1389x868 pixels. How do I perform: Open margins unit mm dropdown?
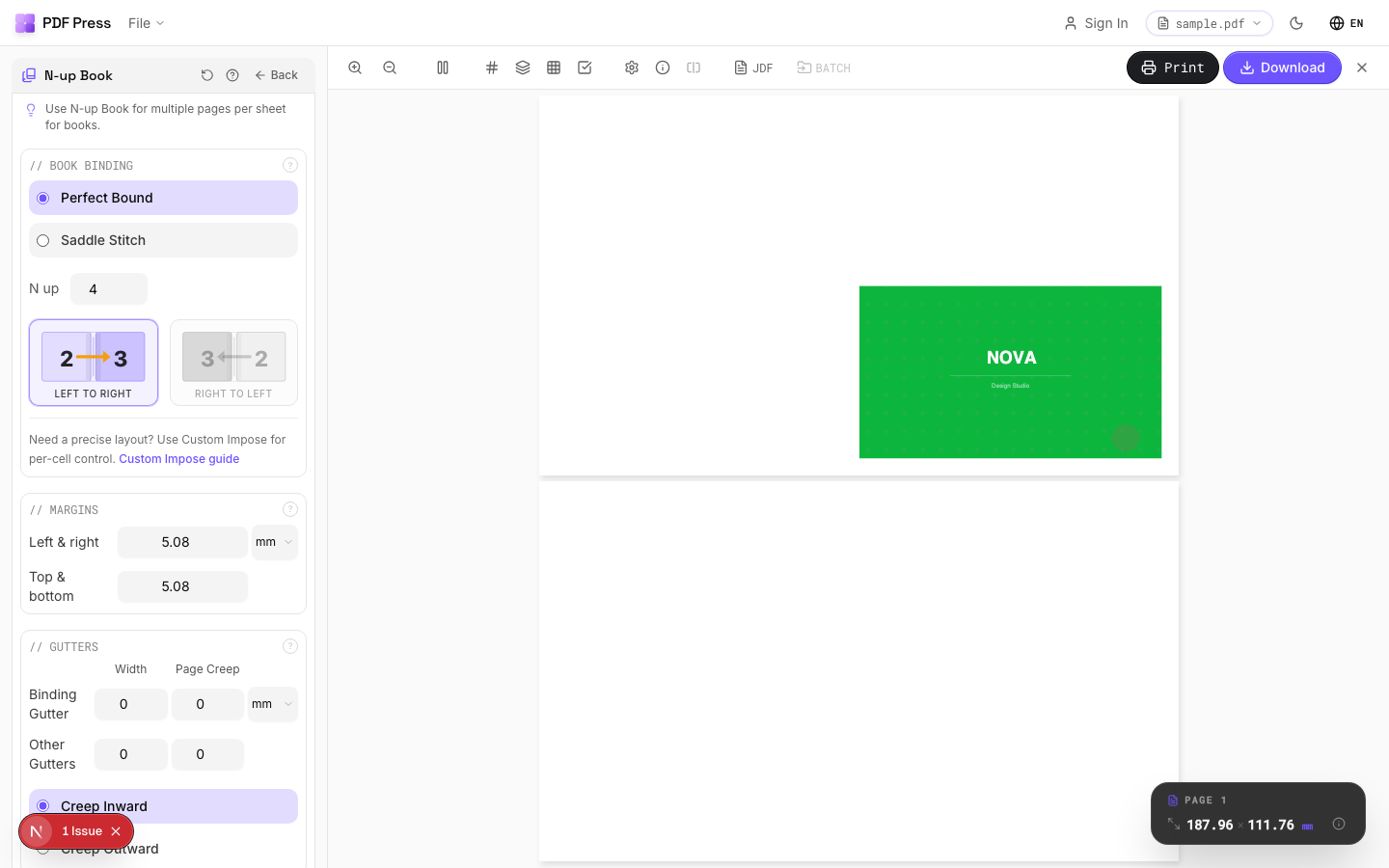pos(275,542)
